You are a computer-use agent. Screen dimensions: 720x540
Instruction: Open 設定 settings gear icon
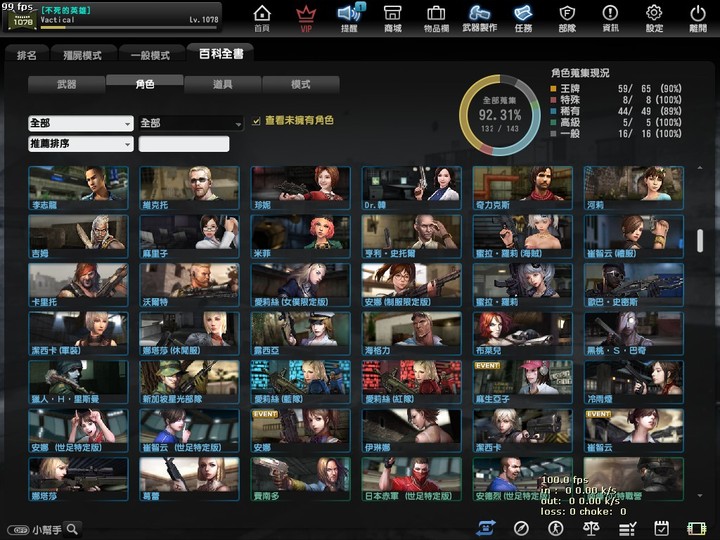[654, 16]
